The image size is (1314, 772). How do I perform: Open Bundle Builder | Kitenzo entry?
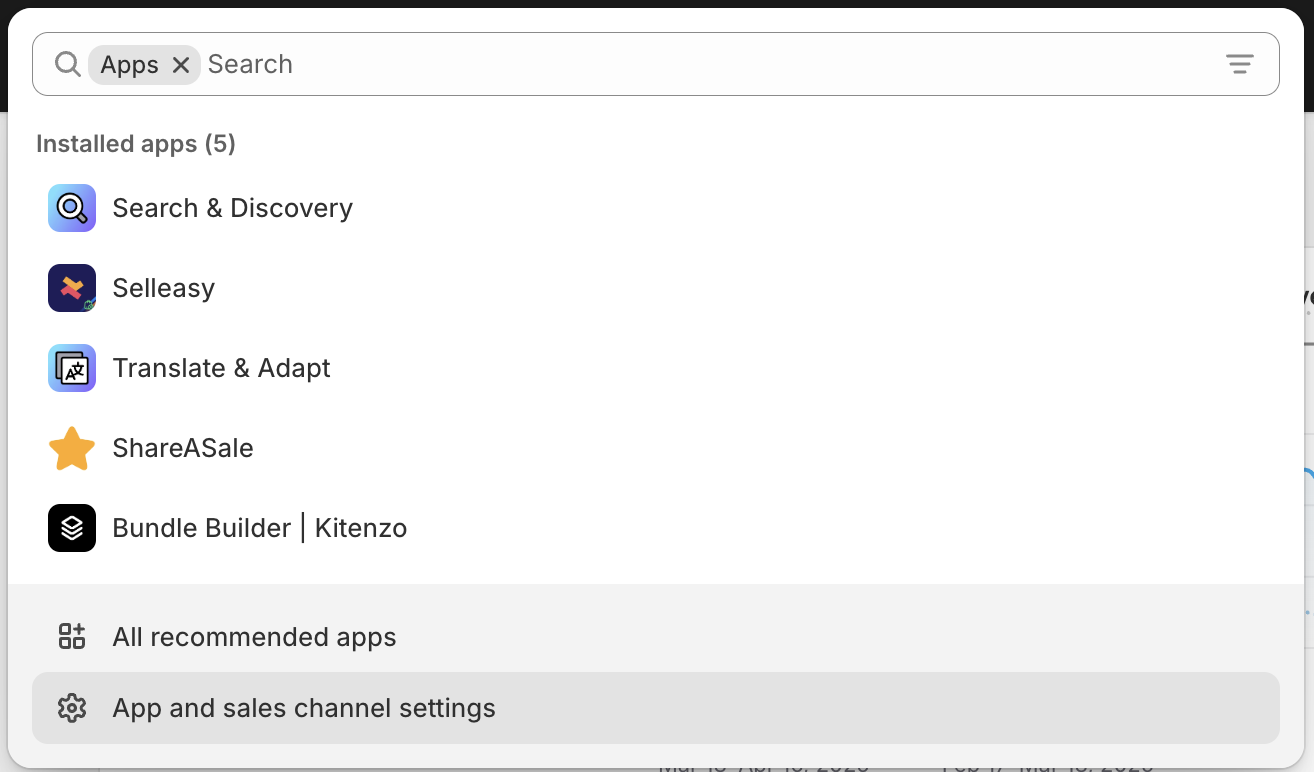[x=656, y=528]
